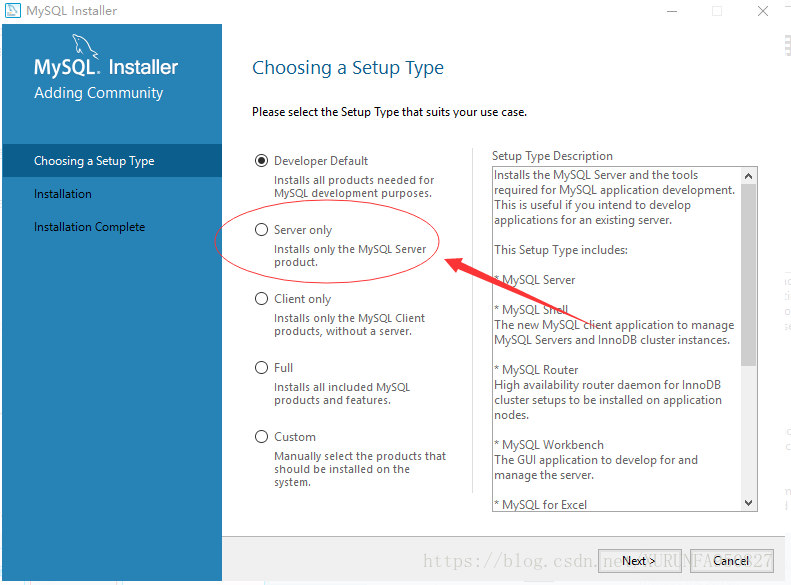Click 'Manually select the products' text
The height and width of the screenshot is (585, 791).
tap(360, 469)
